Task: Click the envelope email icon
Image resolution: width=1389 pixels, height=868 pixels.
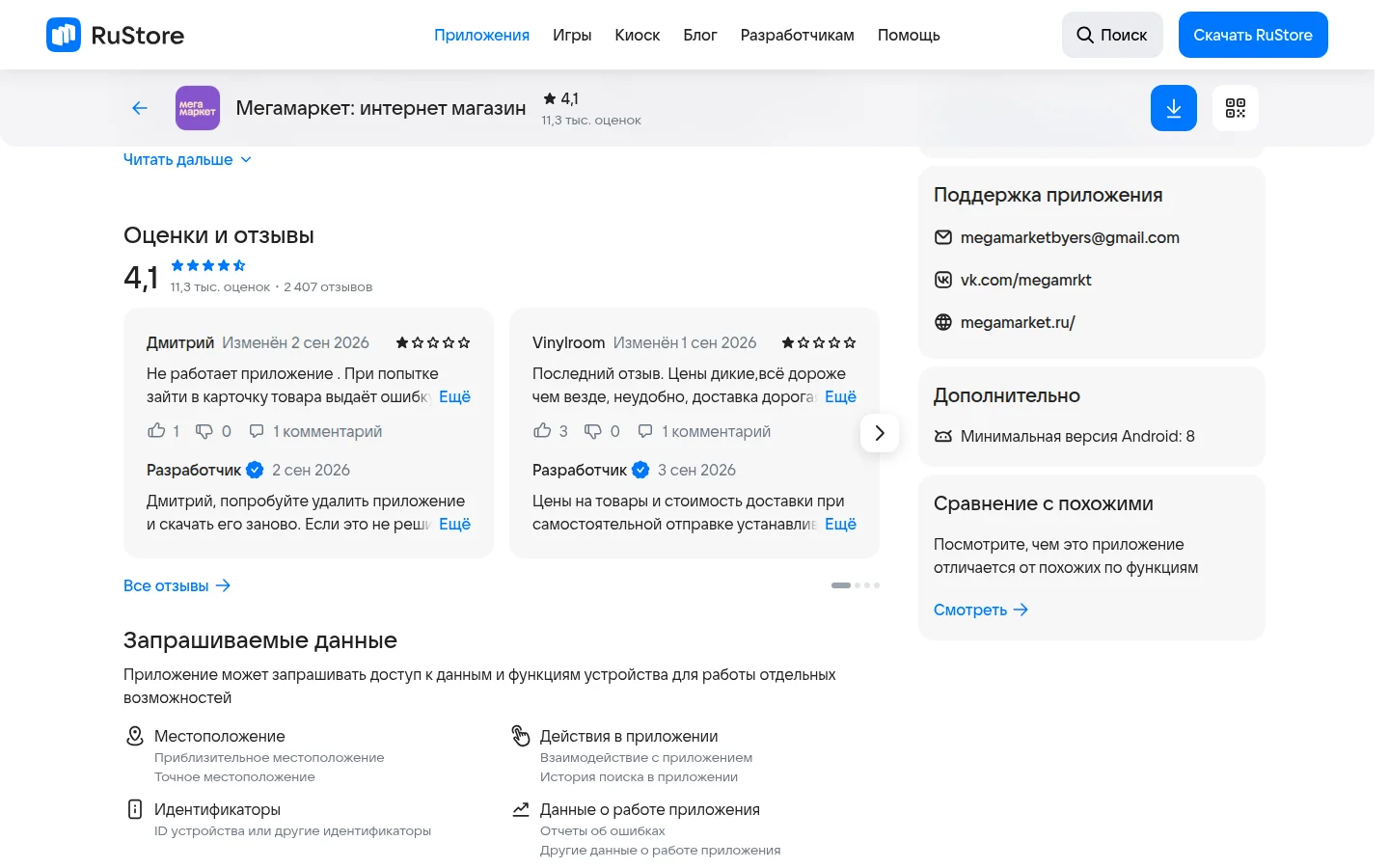Action: (x=943, y=237)
